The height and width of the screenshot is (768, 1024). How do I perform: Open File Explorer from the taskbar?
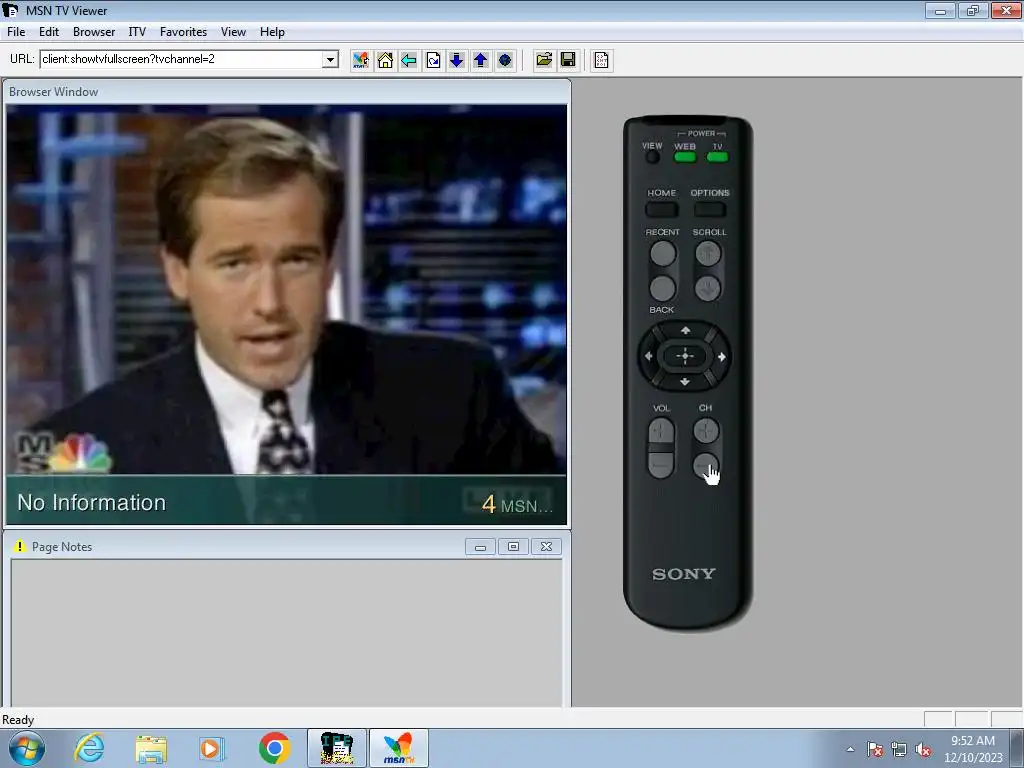(151, 748)
